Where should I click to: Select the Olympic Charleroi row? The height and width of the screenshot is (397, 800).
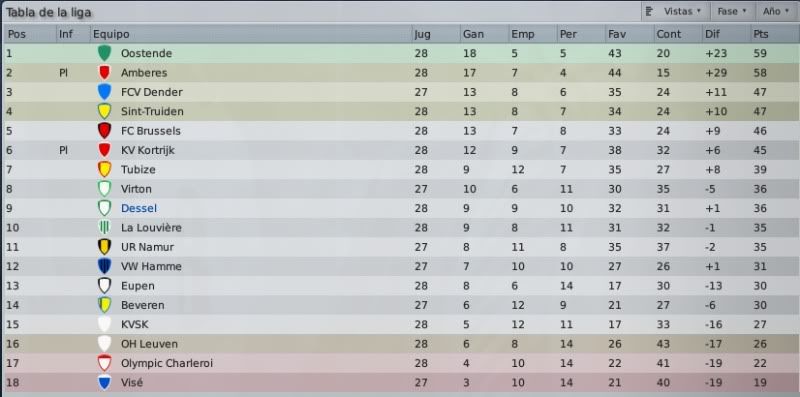[x=400, y=363]
